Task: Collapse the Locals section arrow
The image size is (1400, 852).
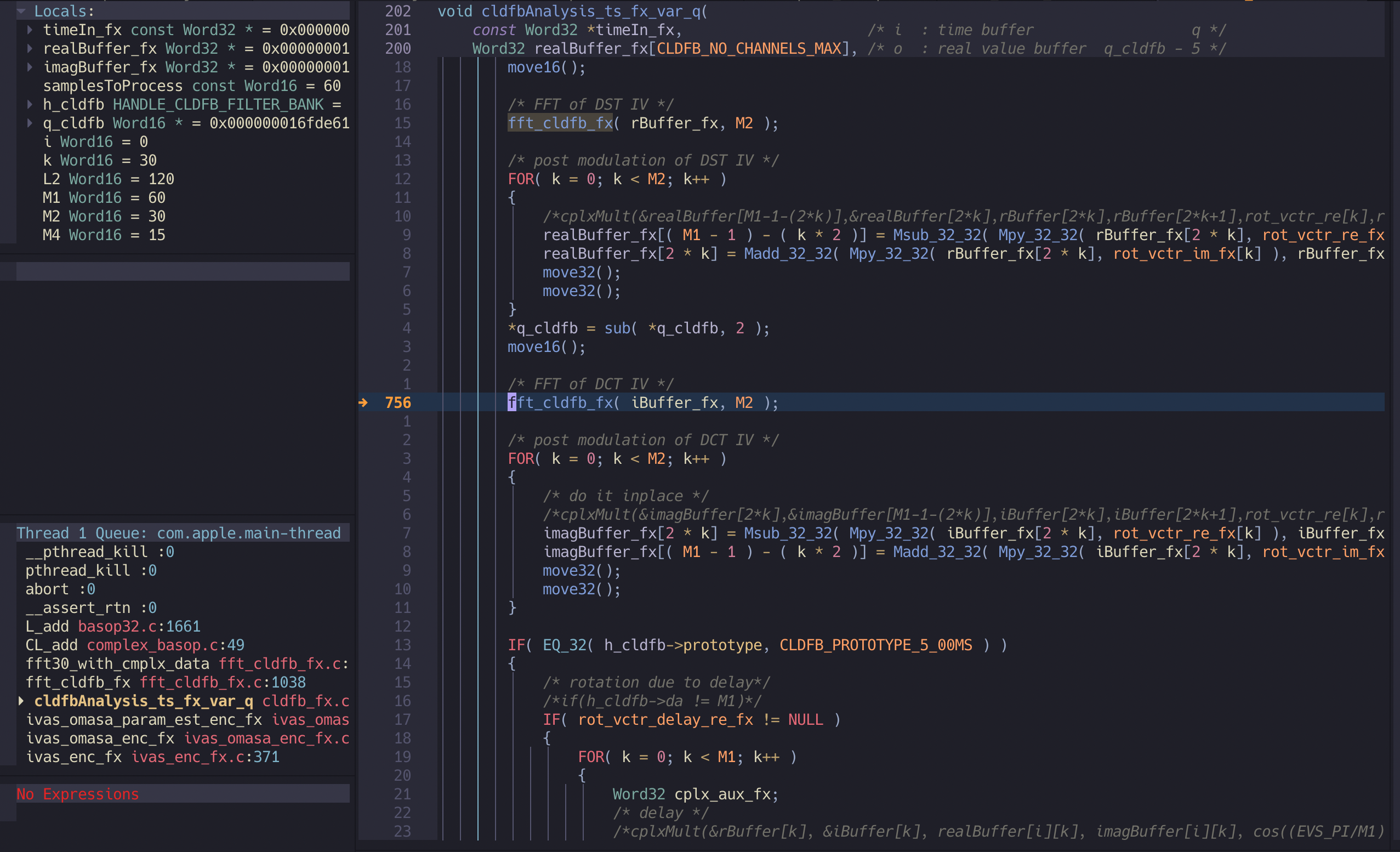Action: pos(21,11)
